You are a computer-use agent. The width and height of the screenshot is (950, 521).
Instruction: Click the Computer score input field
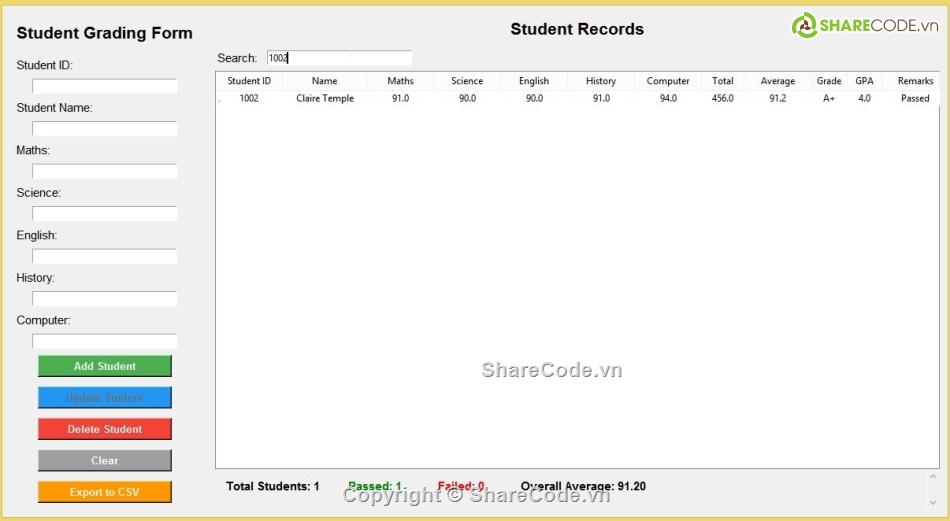(x=105, y=341)
